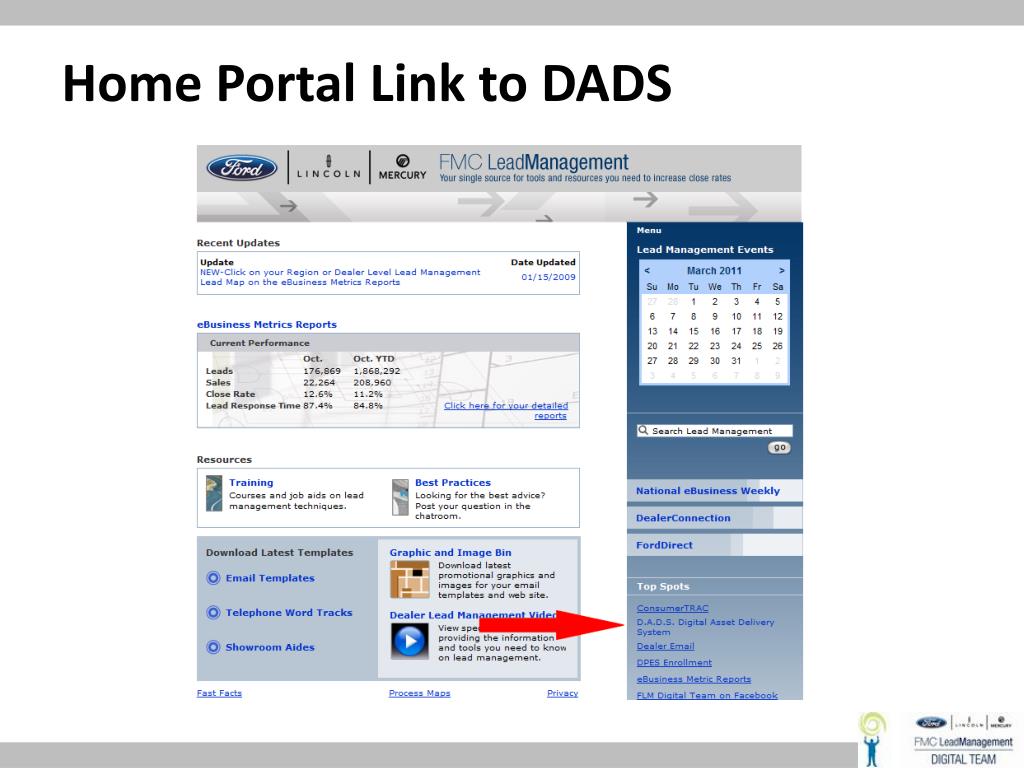Click the FMC LeadManagement Digital Team logo
This screenshot has width=1024, height=768.
click(963, 740)
